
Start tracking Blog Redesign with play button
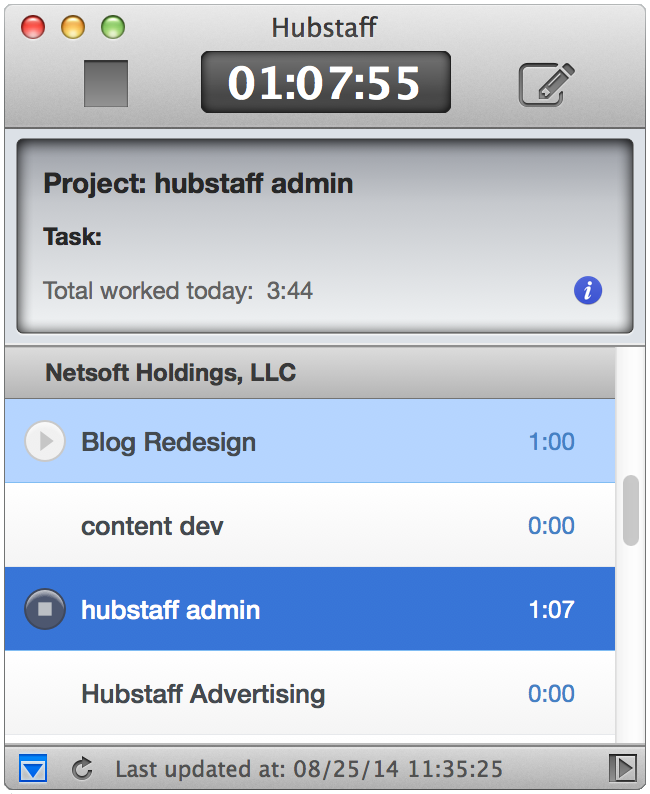point(45,441)
